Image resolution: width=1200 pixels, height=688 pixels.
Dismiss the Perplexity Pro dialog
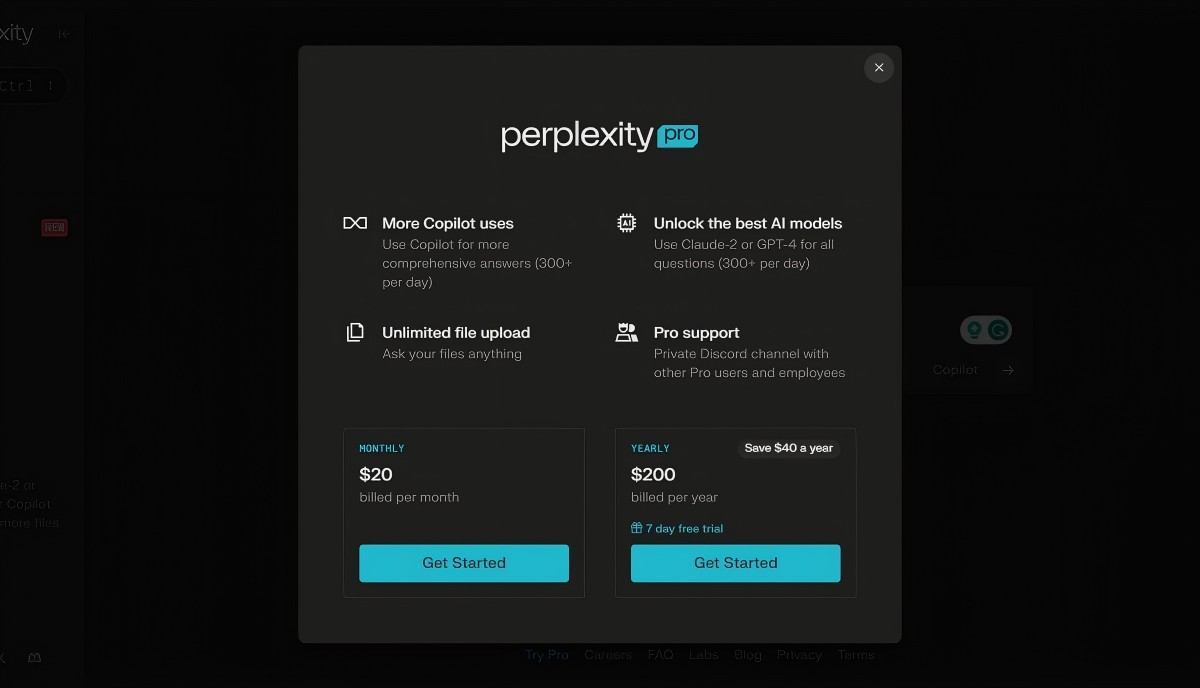[878, 67]
